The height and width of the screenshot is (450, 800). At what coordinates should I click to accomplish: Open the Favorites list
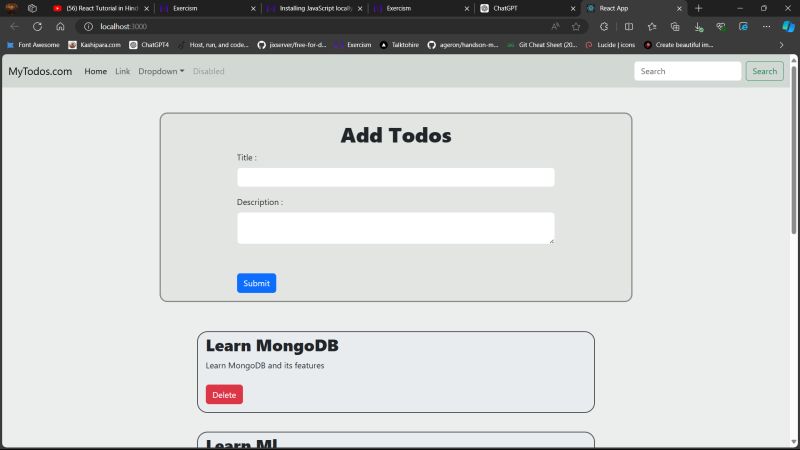(652, 27)
